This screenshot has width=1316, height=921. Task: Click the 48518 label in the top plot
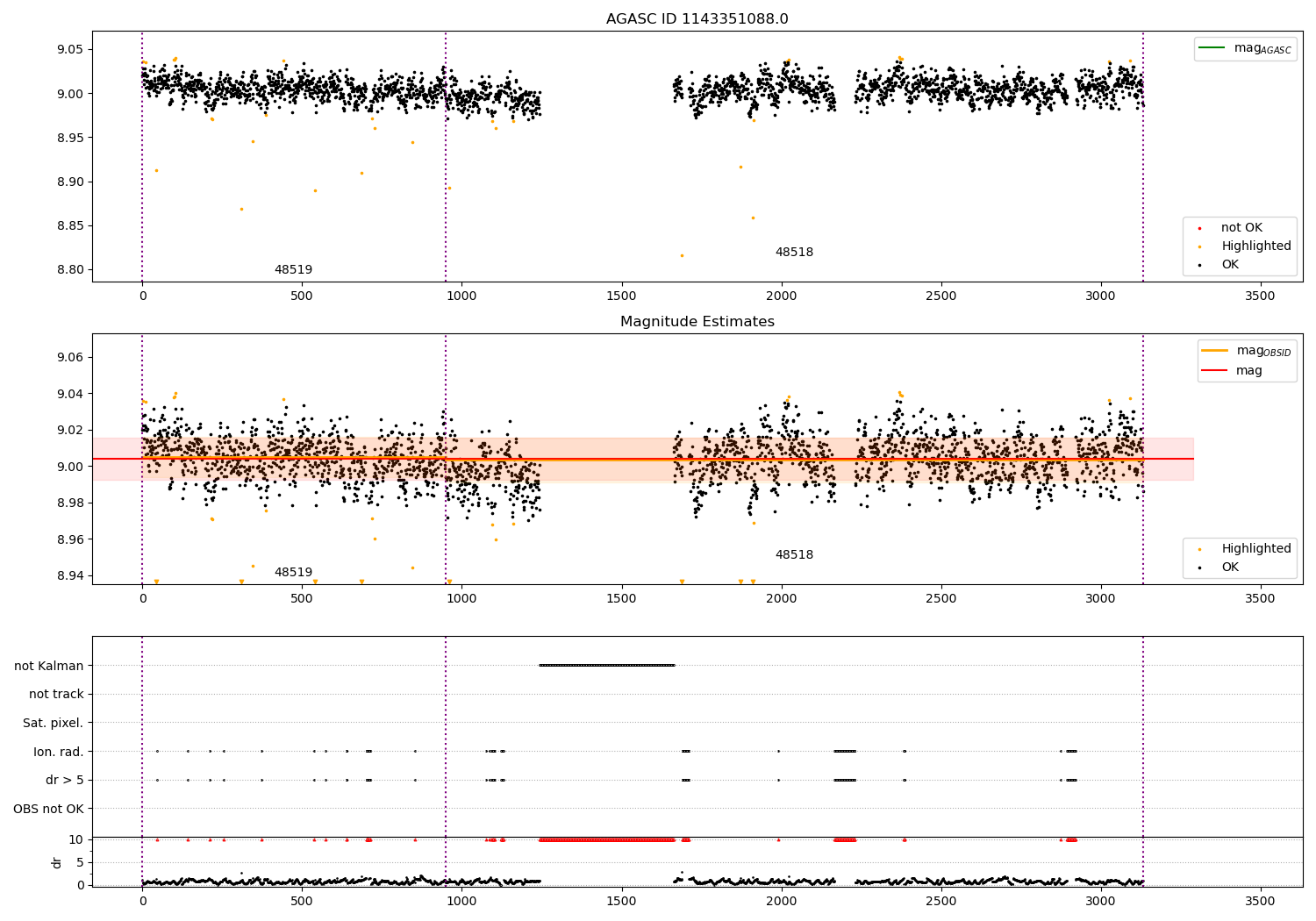click(794, 252)
